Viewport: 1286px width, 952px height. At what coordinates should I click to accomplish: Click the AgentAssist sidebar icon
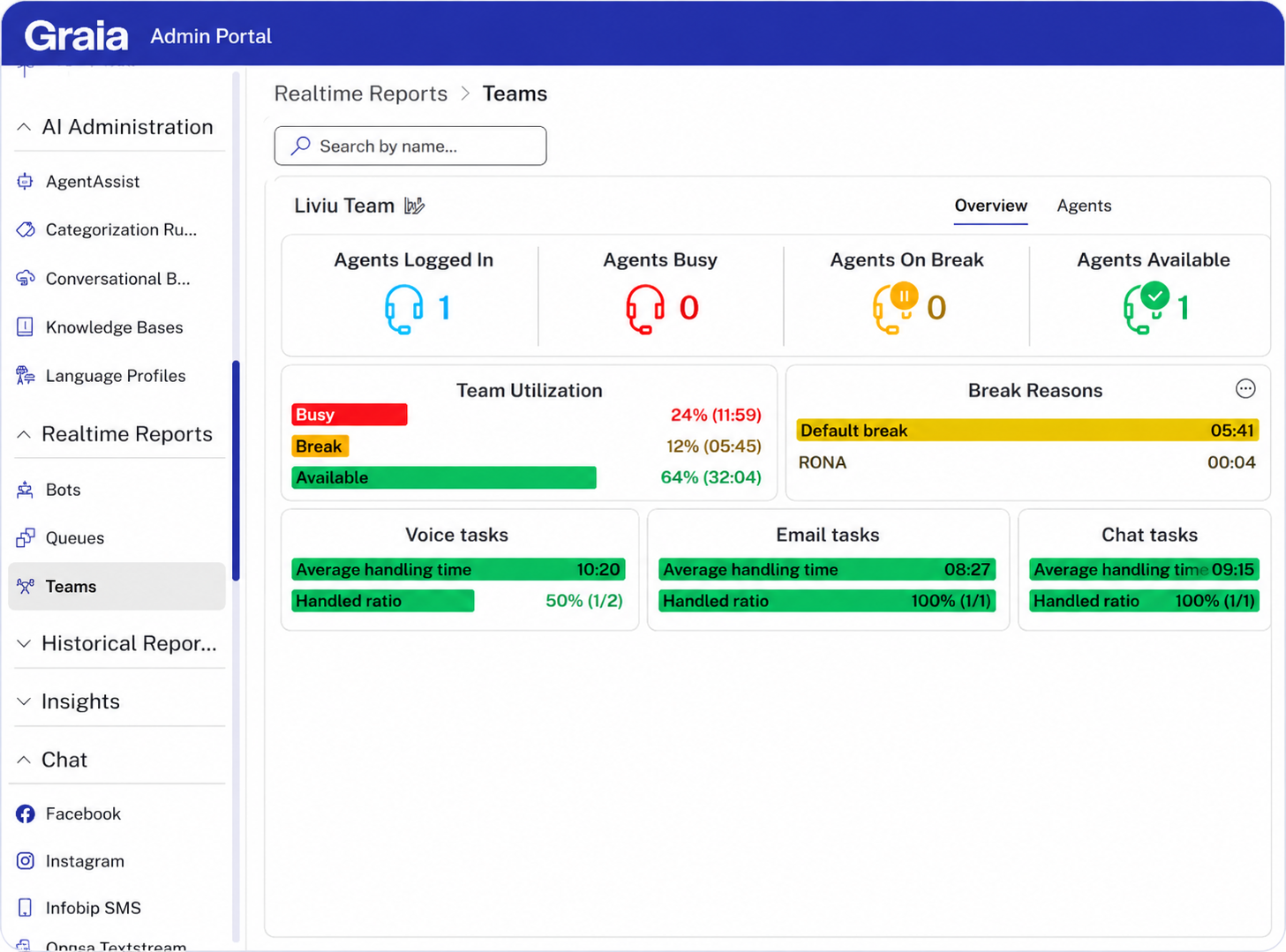[x=26, y=182]
